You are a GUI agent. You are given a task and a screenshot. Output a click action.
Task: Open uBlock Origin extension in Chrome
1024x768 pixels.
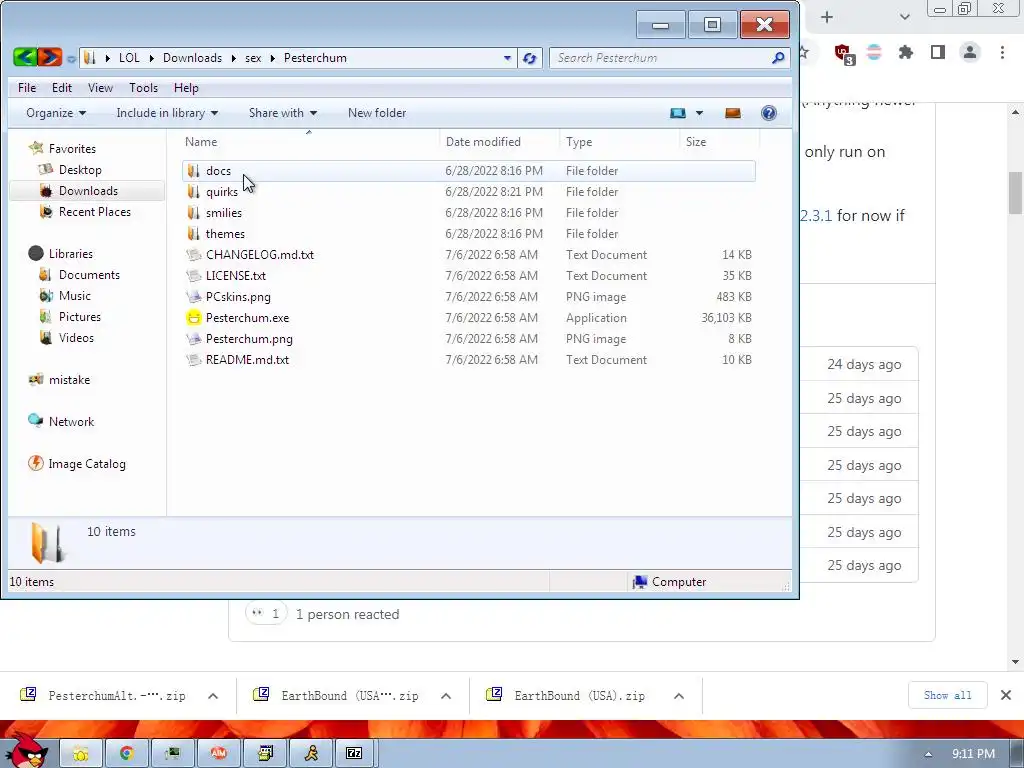(x=844, y=54)
